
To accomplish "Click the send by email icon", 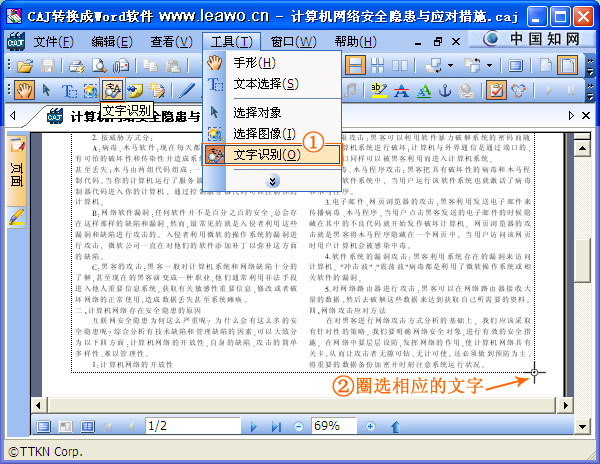I will pyautogui.click(x=121, y=66).
